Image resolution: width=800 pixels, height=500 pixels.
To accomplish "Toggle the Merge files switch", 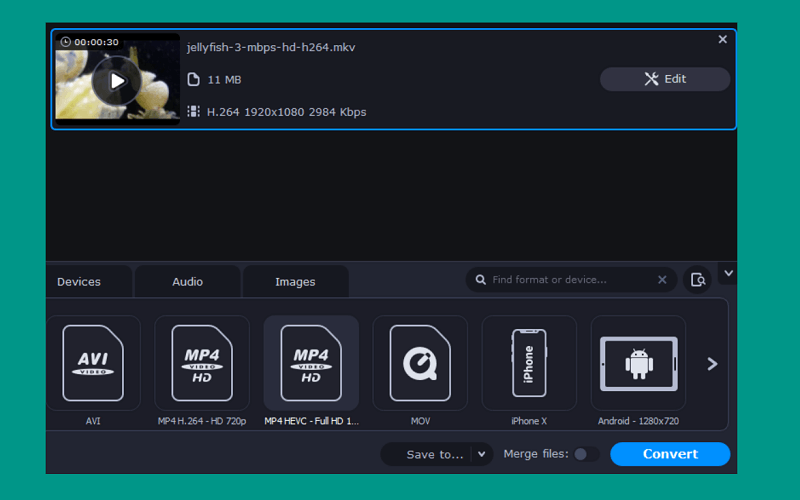I will (586, 454).
